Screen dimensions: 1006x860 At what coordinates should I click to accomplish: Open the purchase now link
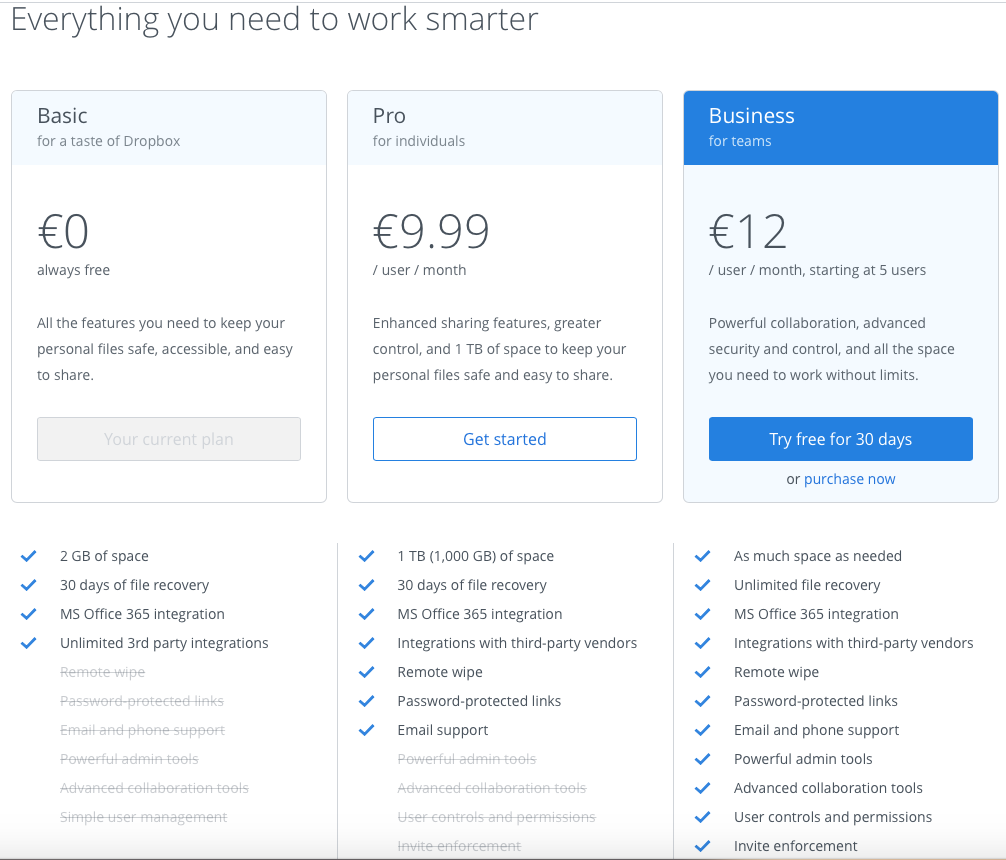coord(849,479)
